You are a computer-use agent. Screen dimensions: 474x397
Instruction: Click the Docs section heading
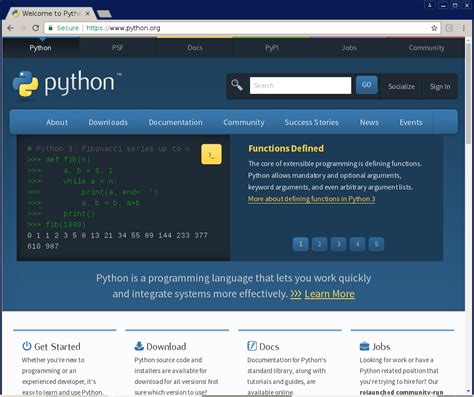click(x=269, y=347)
